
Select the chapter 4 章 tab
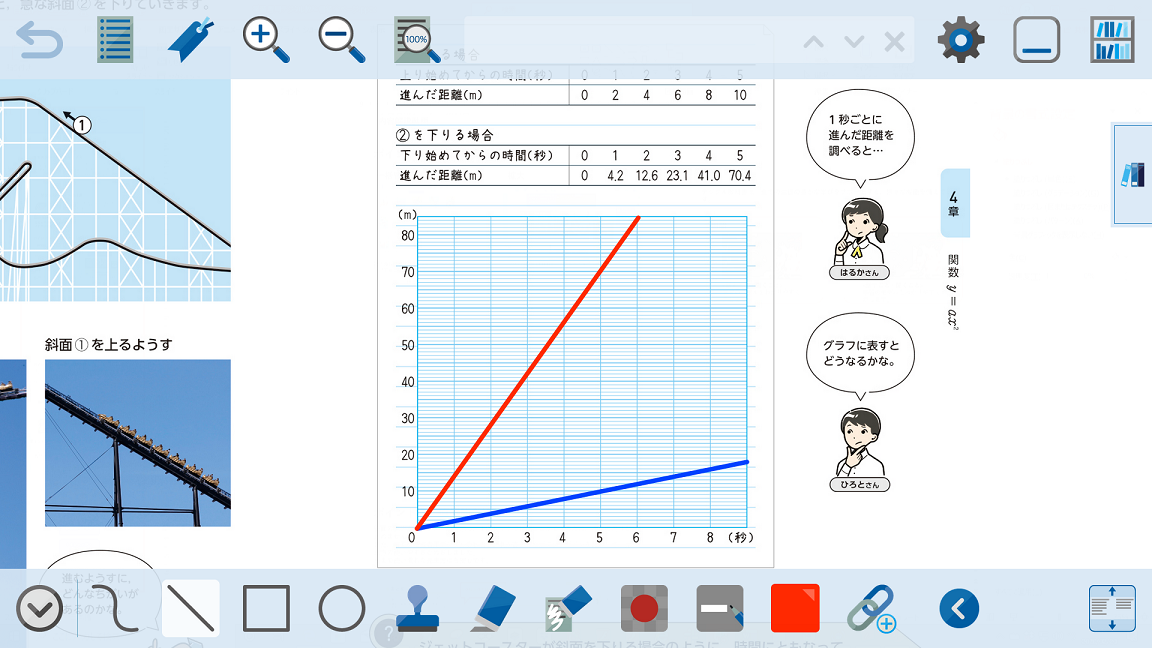click(954, 204)
